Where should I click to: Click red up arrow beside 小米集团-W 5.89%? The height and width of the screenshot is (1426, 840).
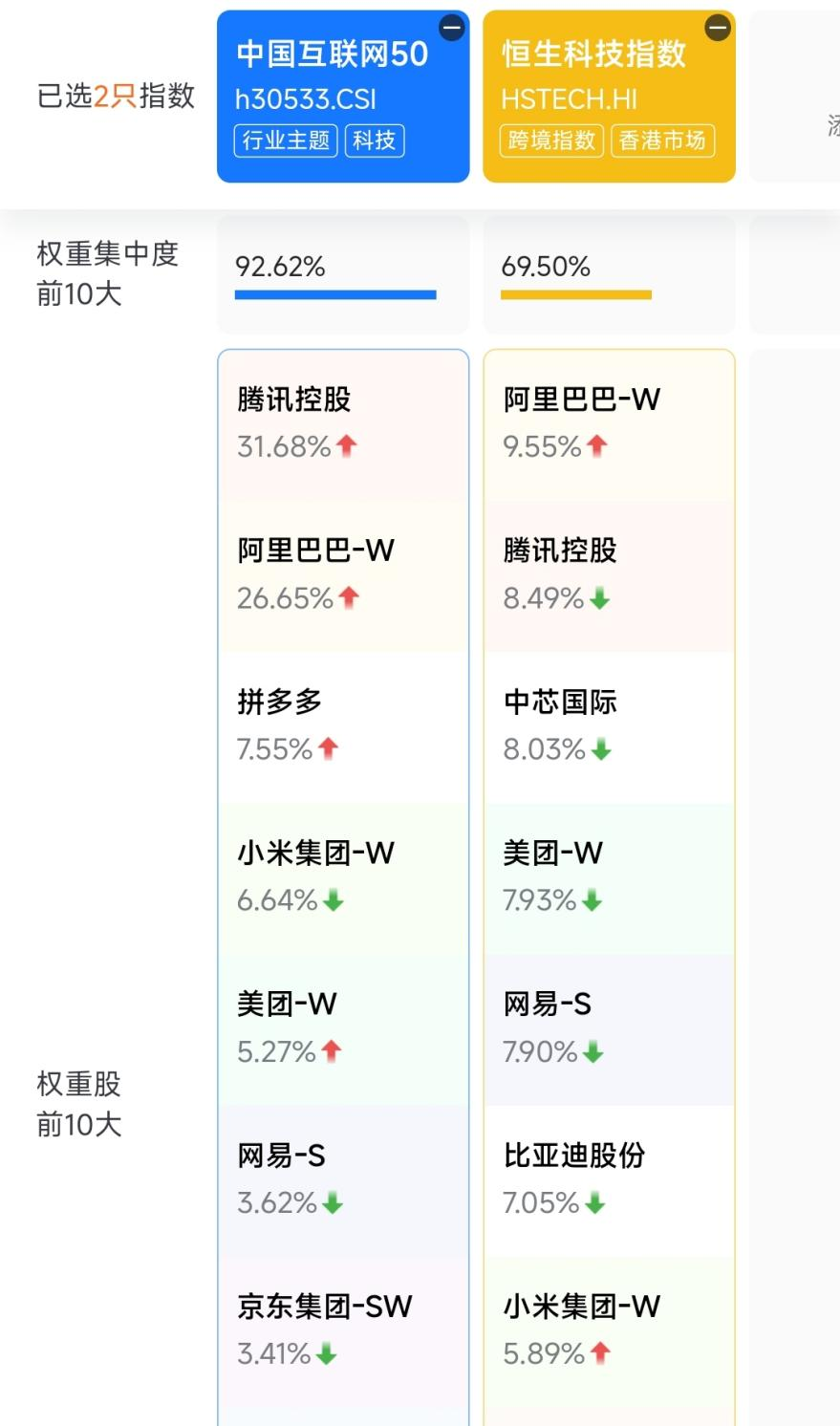[x=600, y=1352]
